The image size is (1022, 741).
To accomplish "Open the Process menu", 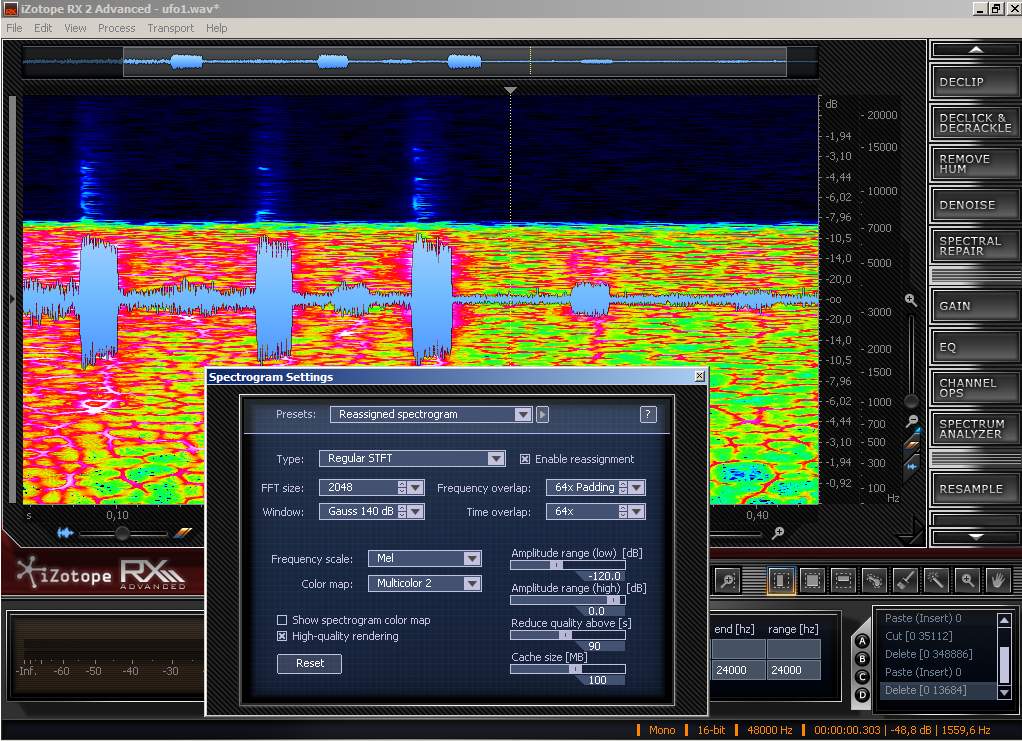I will pyautogui.click(x=117, y=28).
